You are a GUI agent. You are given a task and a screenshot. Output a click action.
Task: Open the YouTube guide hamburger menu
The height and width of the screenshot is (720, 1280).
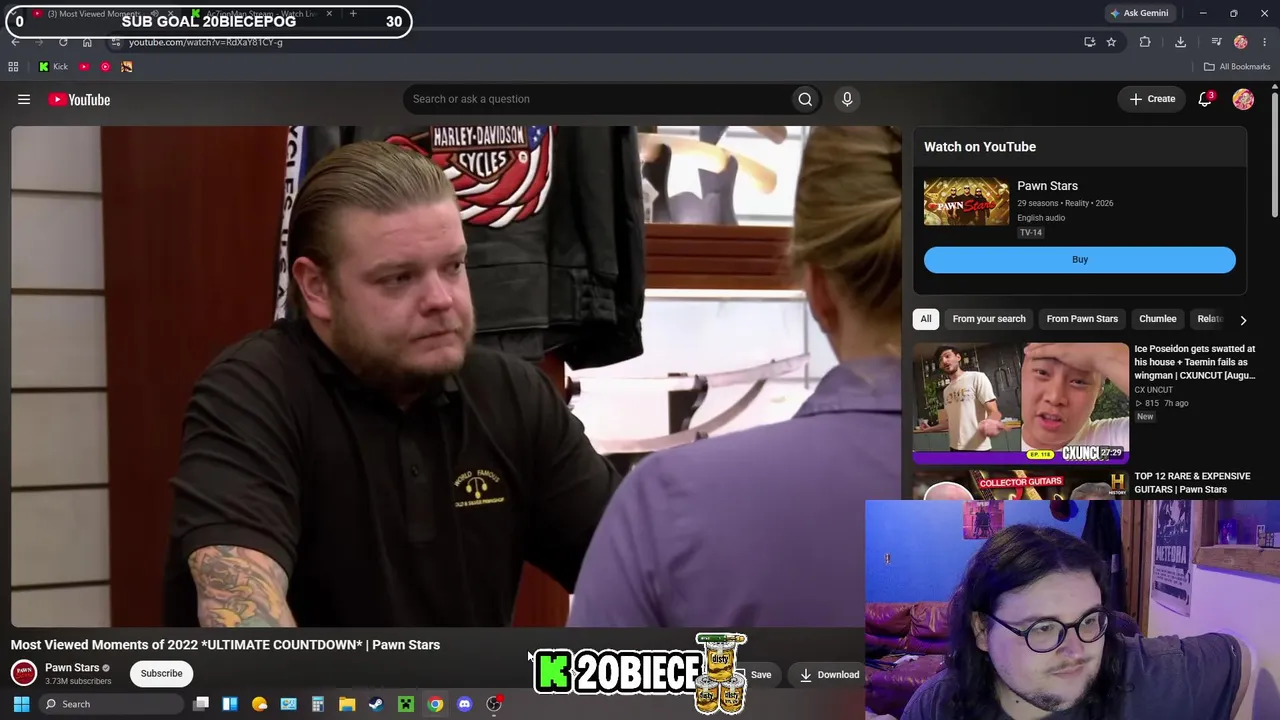coord(24,99)
